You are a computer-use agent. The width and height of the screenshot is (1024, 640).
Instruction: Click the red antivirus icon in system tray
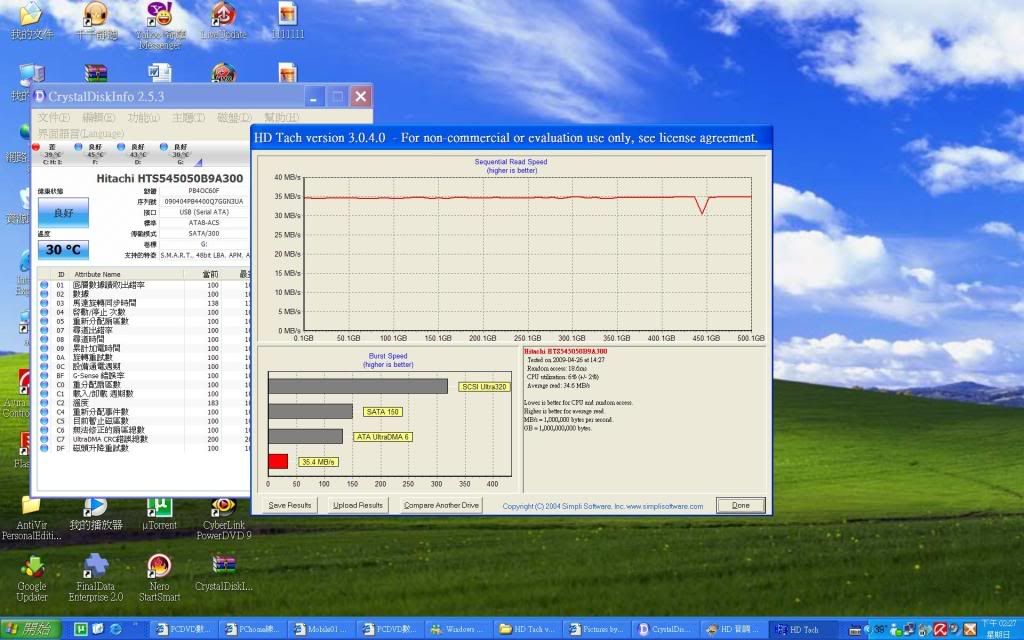[940, 630]
